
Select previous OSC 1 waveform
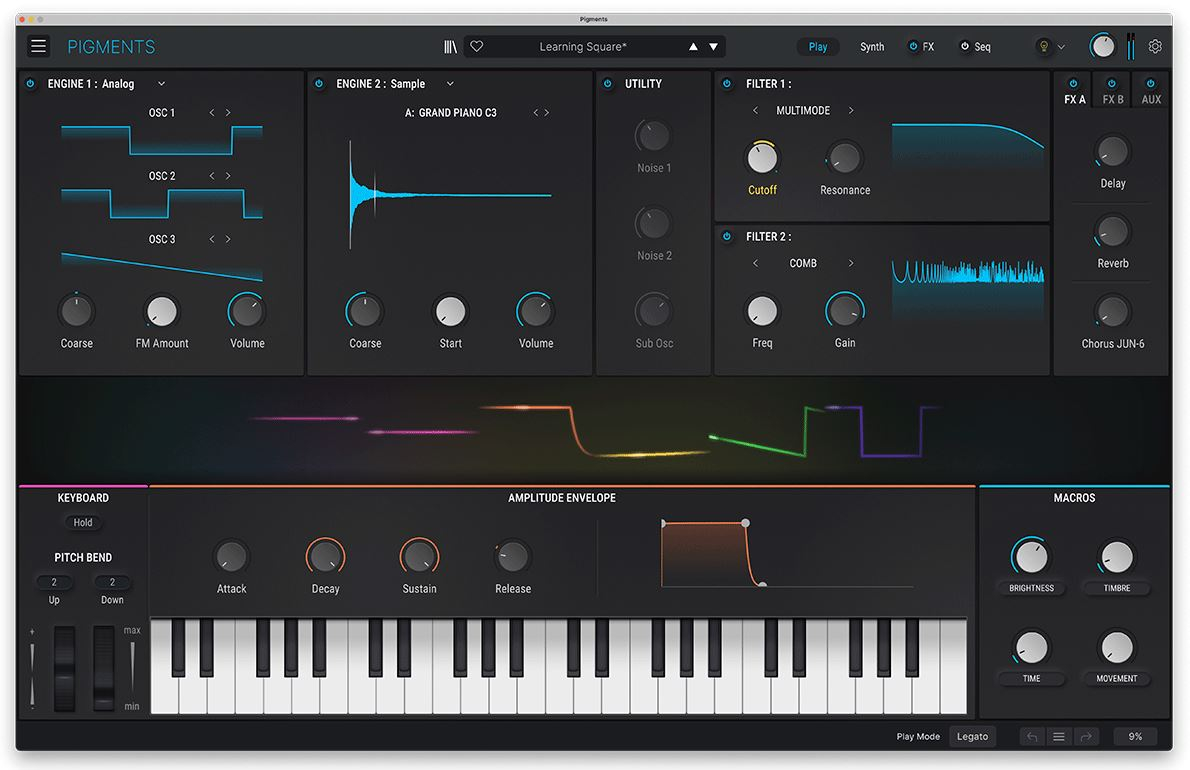[212, 112]
